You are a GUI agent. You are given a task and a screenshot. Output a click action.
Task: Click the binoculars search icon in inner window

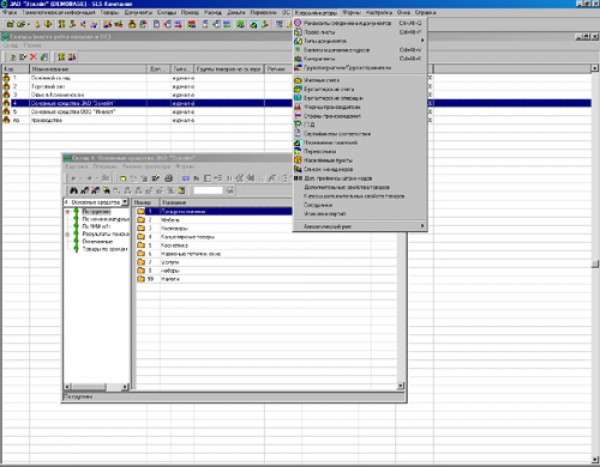(71, 189)
